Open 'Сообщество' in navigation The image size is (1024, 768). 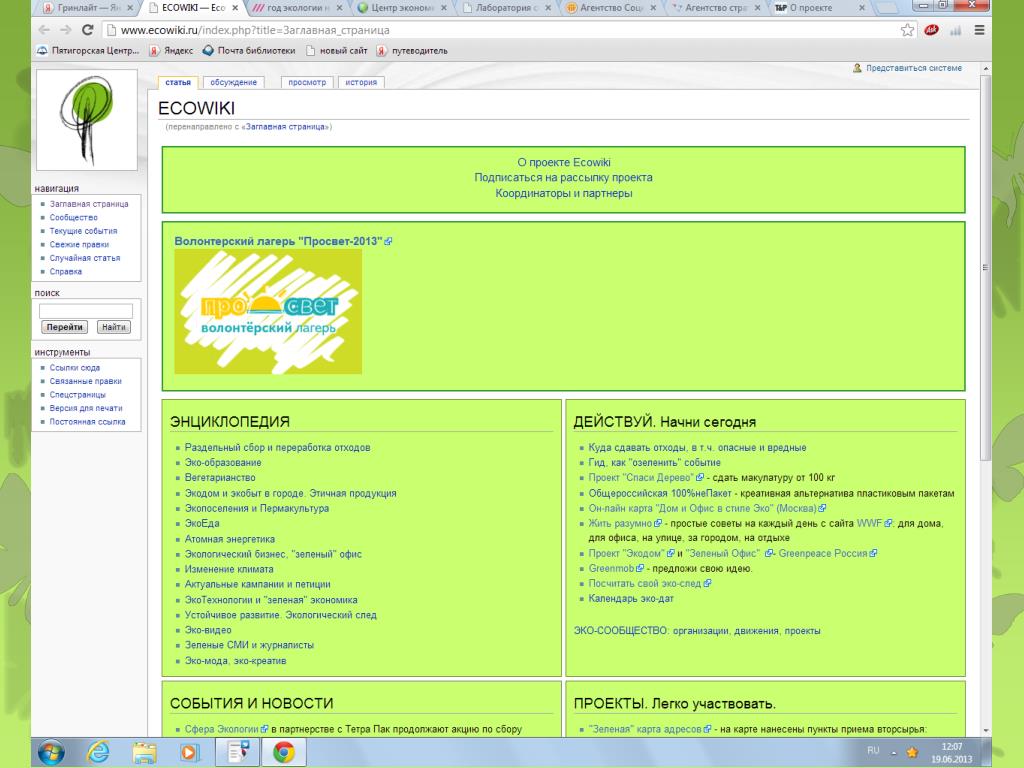tap(74, 217)
